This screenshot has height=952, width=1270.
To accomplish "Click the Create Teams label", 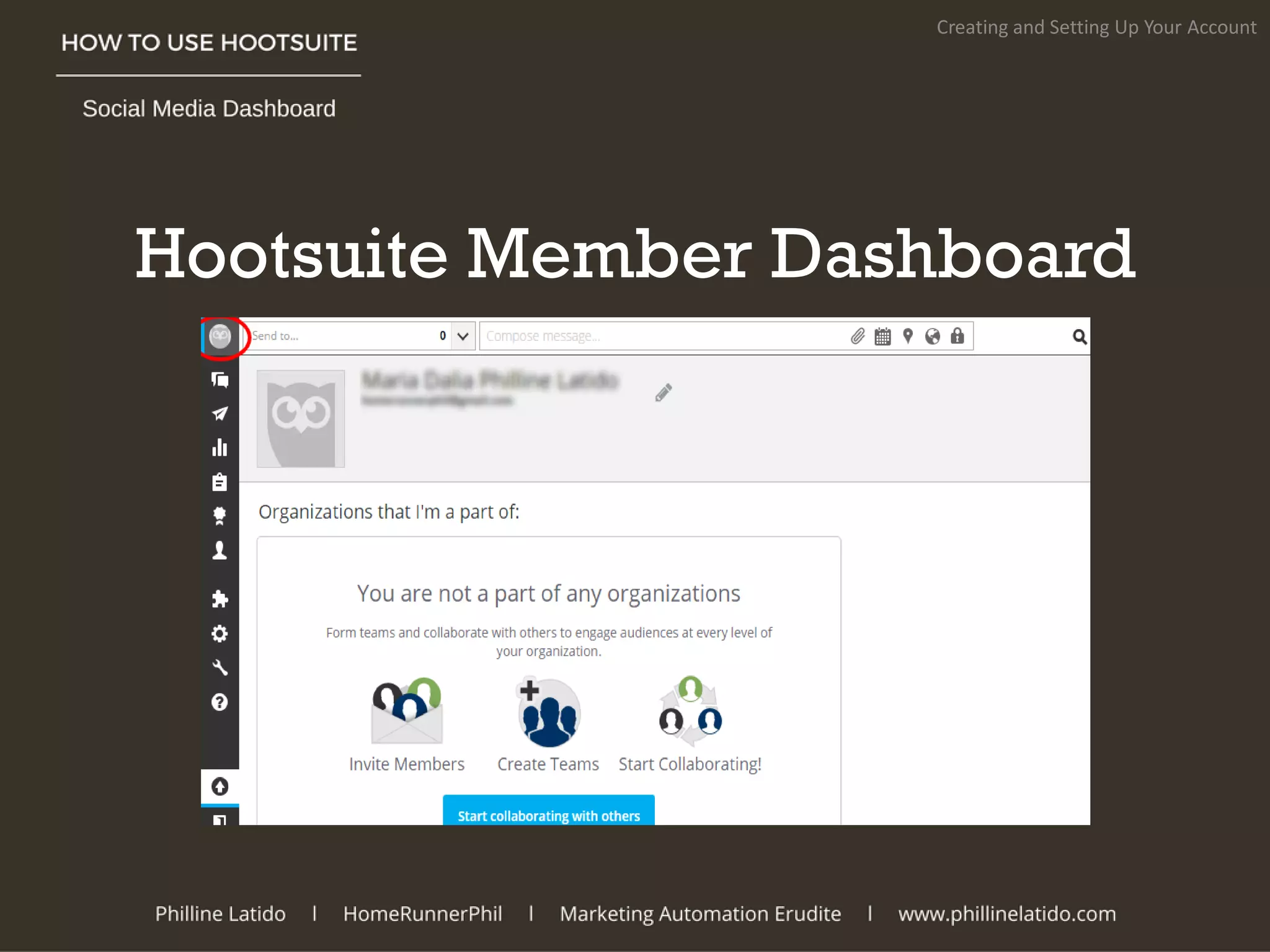I will pos(548,764).
